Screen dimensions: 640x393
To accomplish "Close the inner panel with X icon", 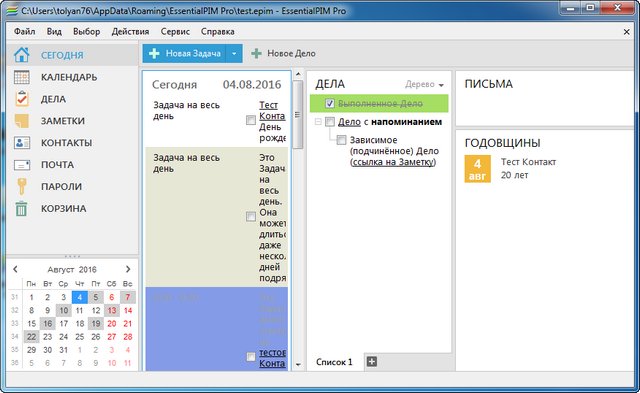I will tap(627, 32).
